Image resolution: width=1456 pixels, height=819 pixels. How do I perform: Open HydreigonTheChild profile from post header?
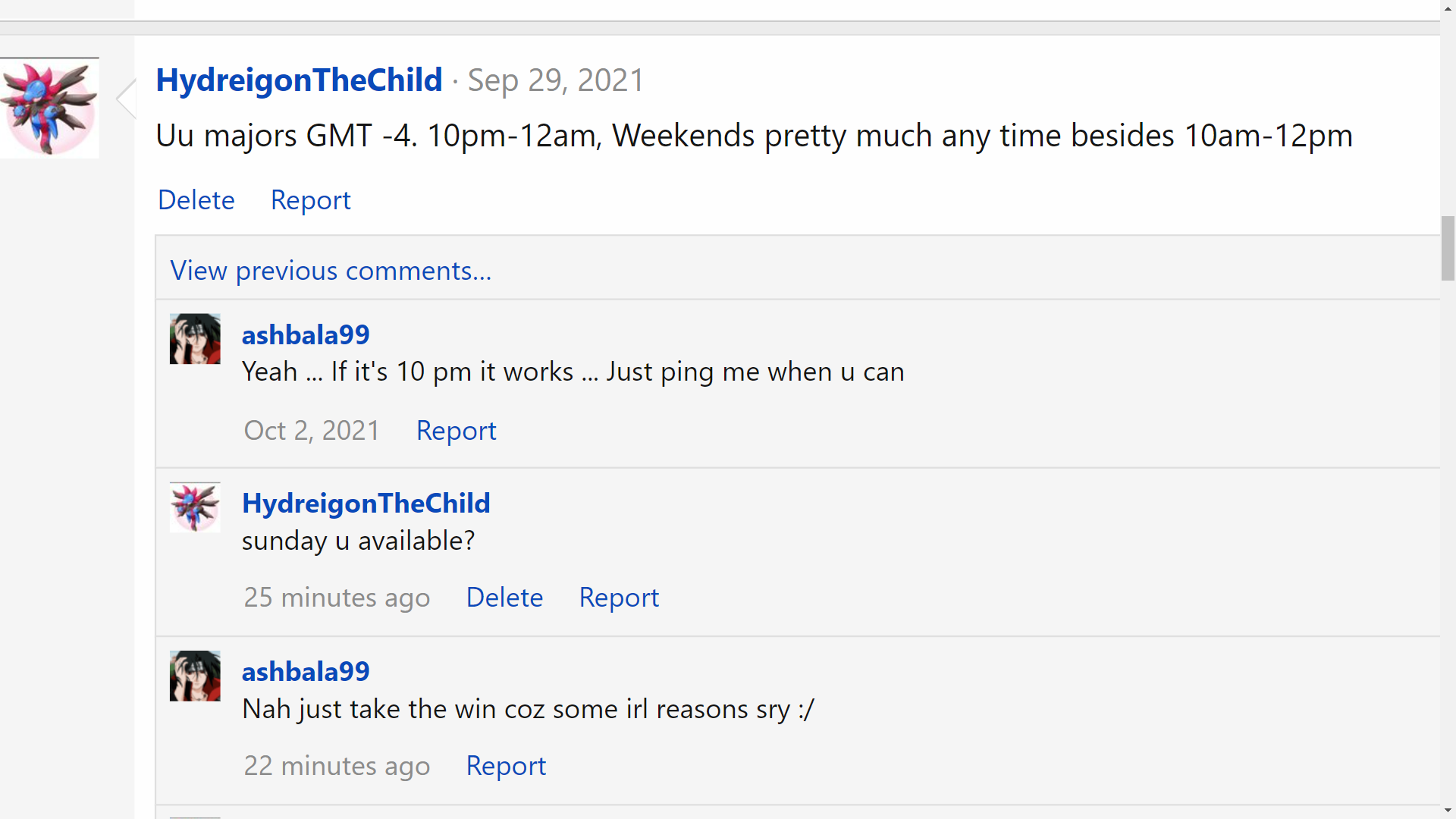pyautogui.click(x=299, y=80)
